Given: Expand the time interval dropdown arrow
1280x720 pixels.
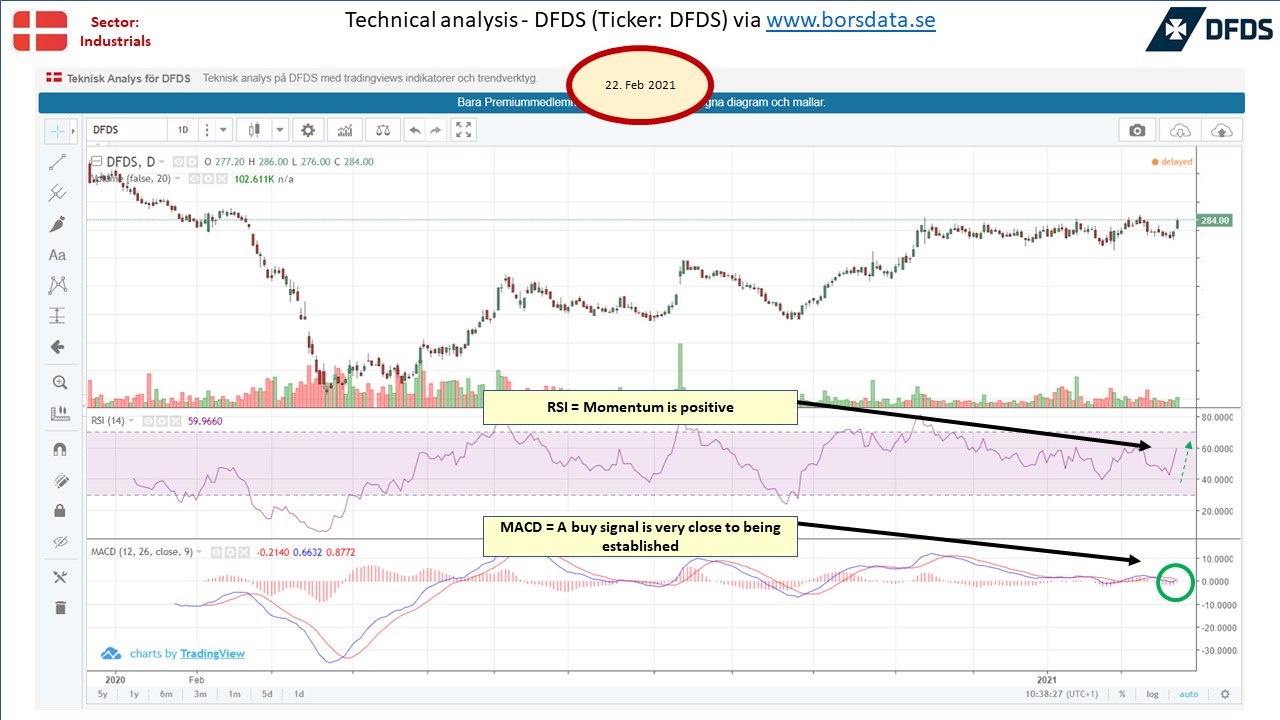Looking at the screenshot, I should click(223, 130).
